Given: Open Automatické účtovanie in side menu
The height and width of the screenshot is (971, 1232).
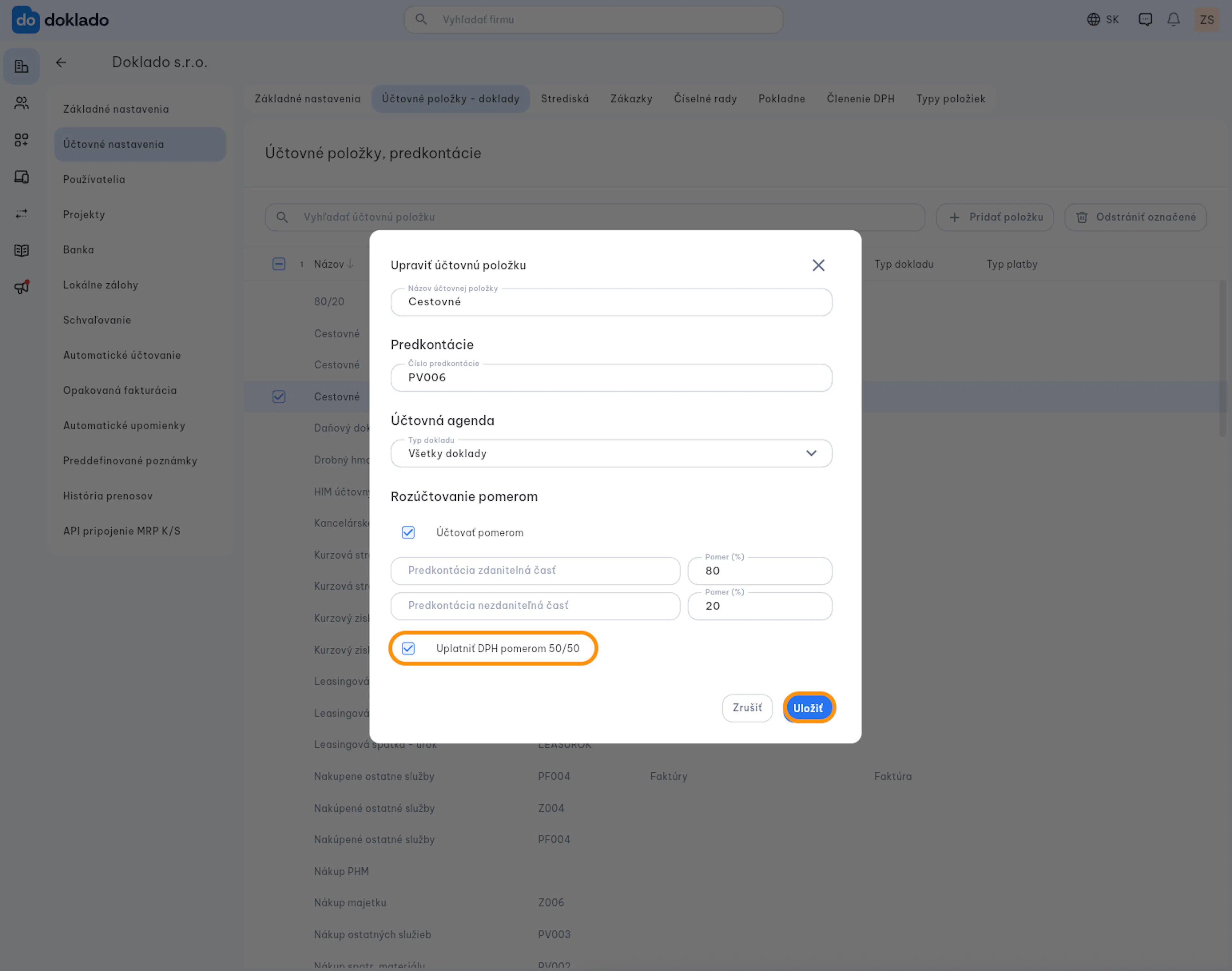Looking at the screenshot, I should tap(140, 355).
